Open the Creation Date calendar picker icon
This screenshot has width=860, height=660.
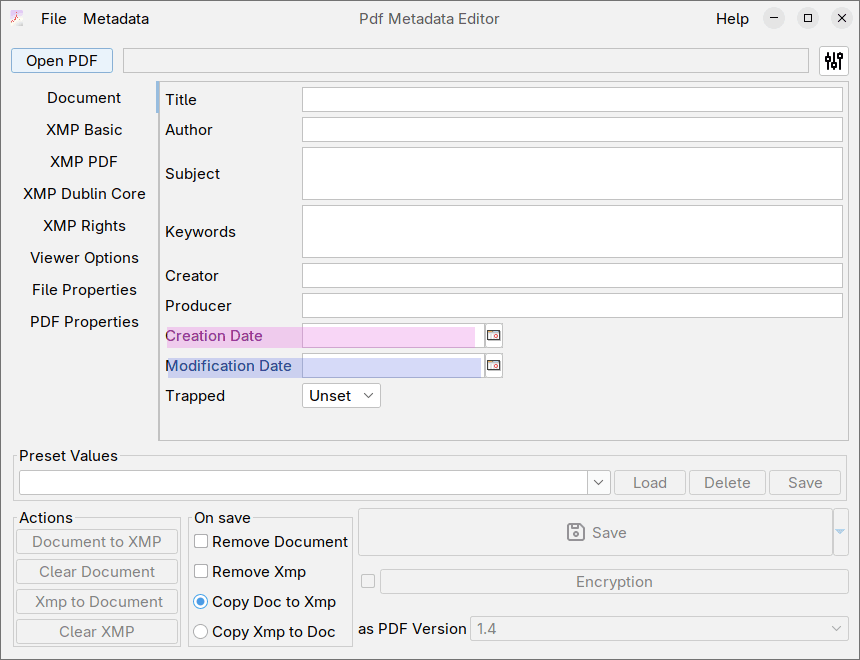[x=493, y=336]
